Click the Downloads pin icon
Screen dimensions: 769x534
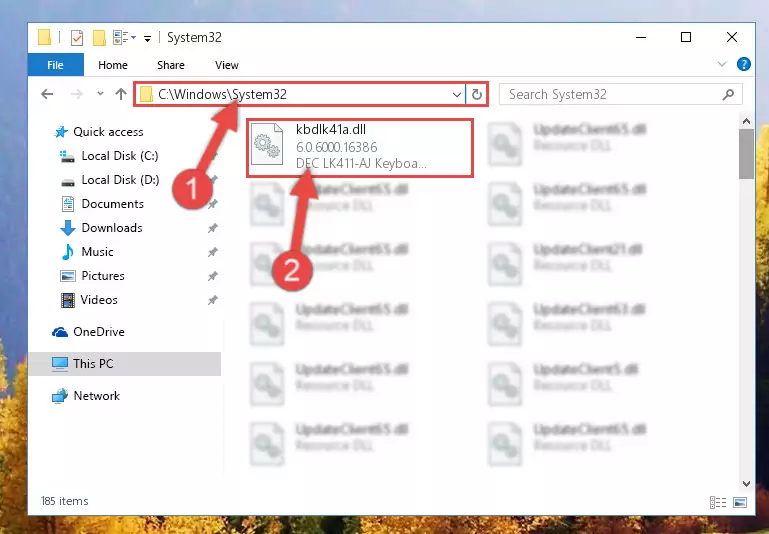(212, 228)
